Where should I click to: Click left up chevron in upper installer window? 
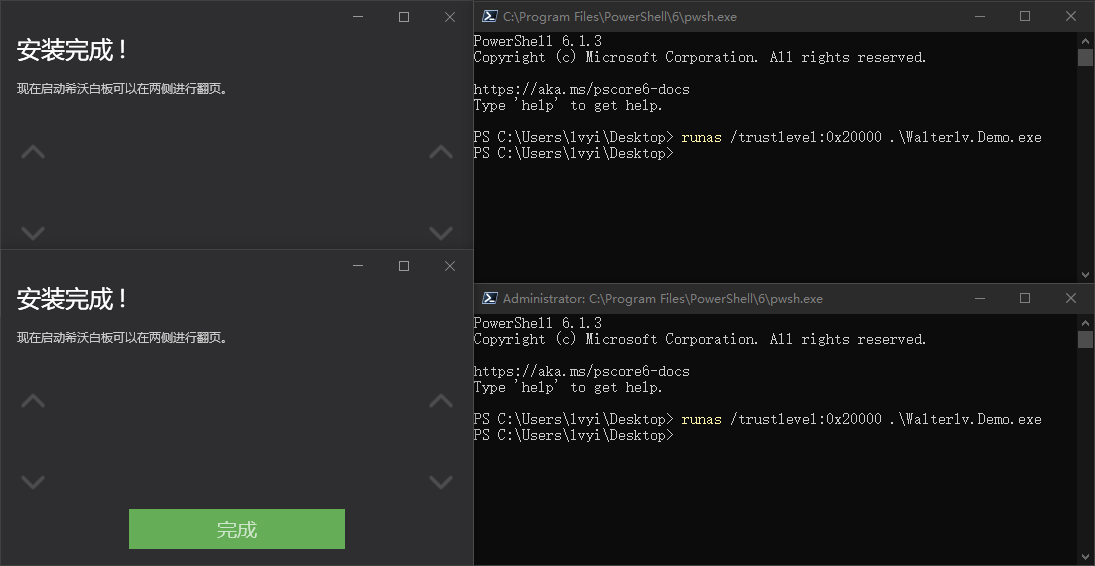point(33,152)
